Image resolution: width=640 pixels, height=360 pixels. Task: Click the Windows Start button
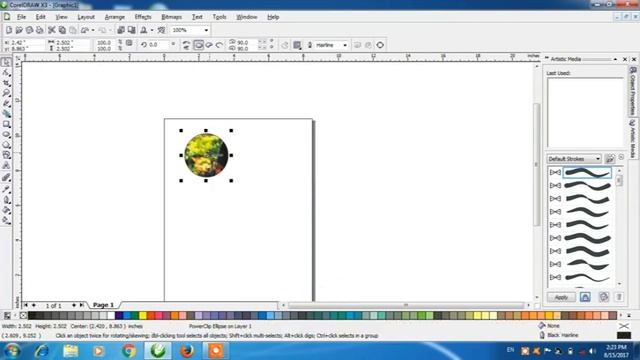[12, 351]
